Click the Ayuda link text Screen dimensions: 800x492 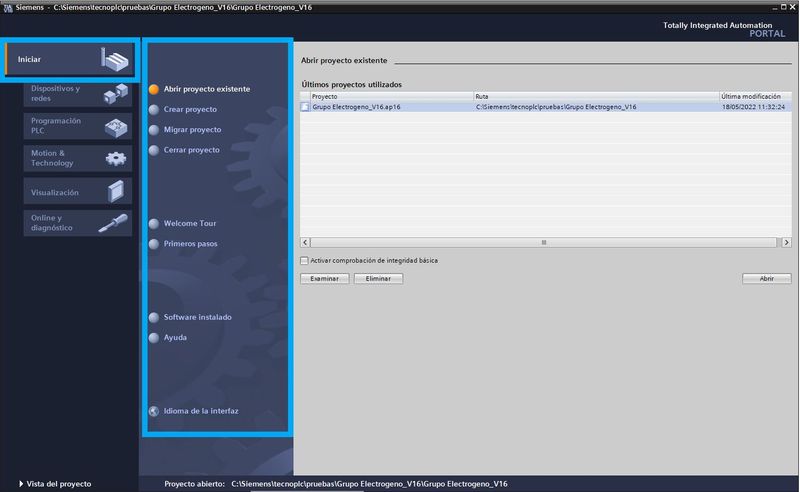click(x=175, y=337)
